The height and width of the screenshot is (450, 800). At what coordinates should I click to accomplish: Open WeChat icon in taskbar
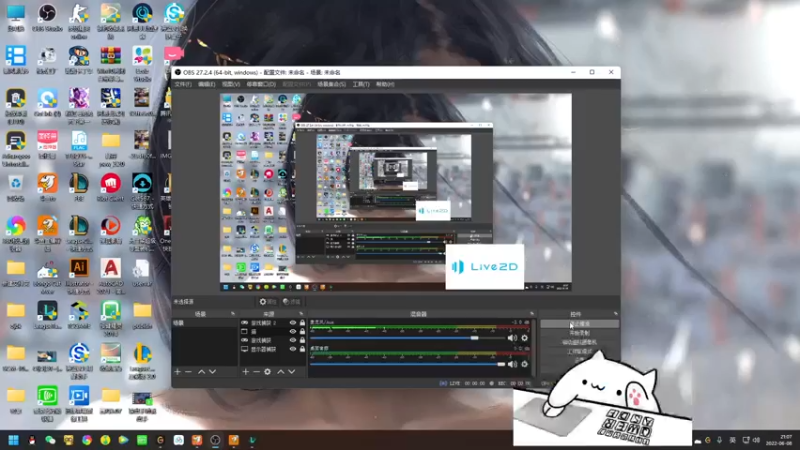point(50,440)
